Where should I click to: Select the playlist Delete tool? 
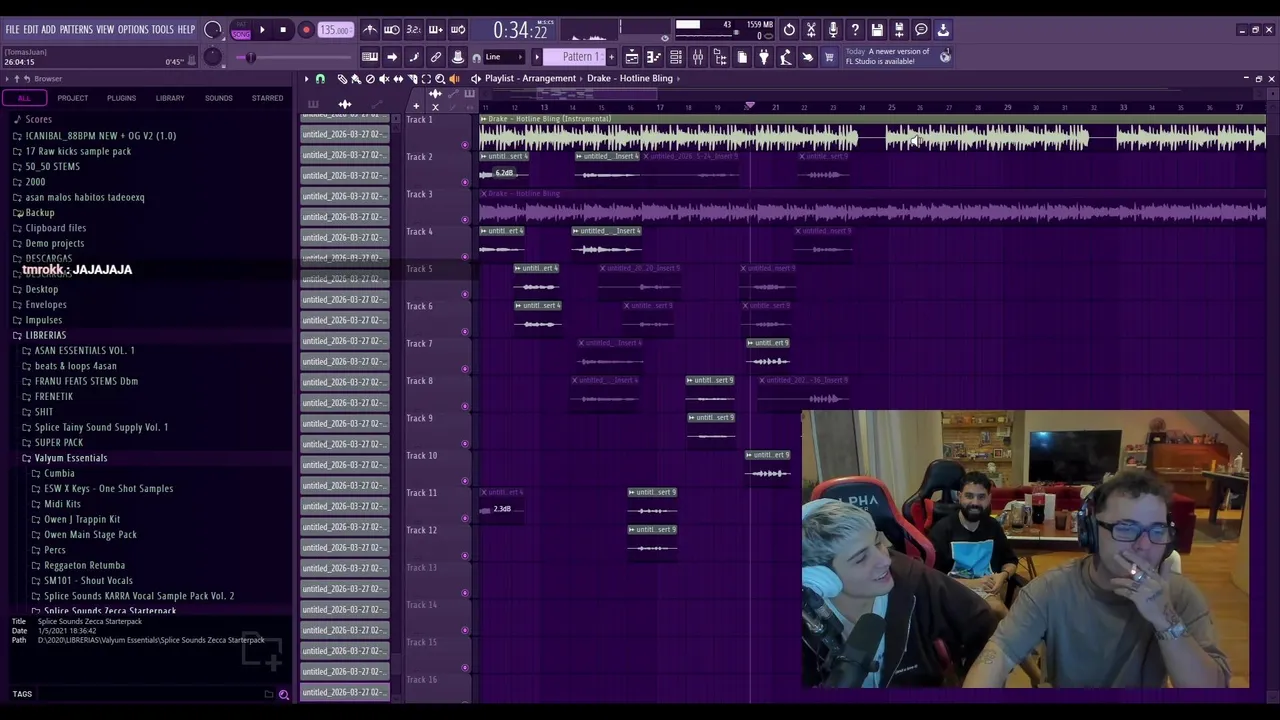tap(370, 78)
